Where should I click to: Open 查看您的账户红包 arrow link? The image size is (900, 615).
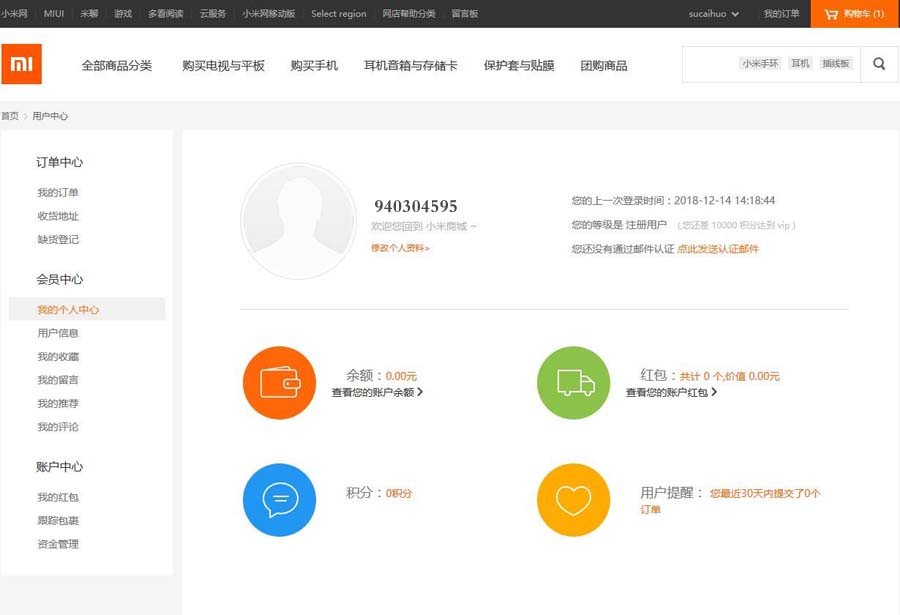point(671,393)
